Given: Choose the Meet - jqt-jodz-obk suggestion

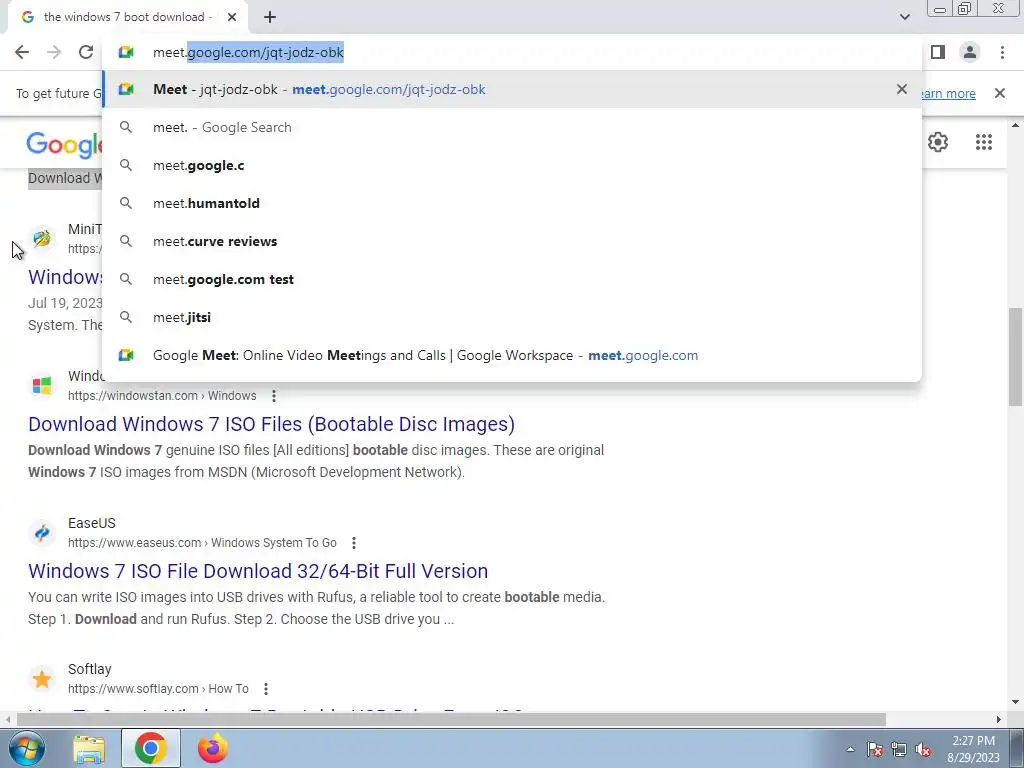Looking at the screenshot, I should (x=512, y=89).
